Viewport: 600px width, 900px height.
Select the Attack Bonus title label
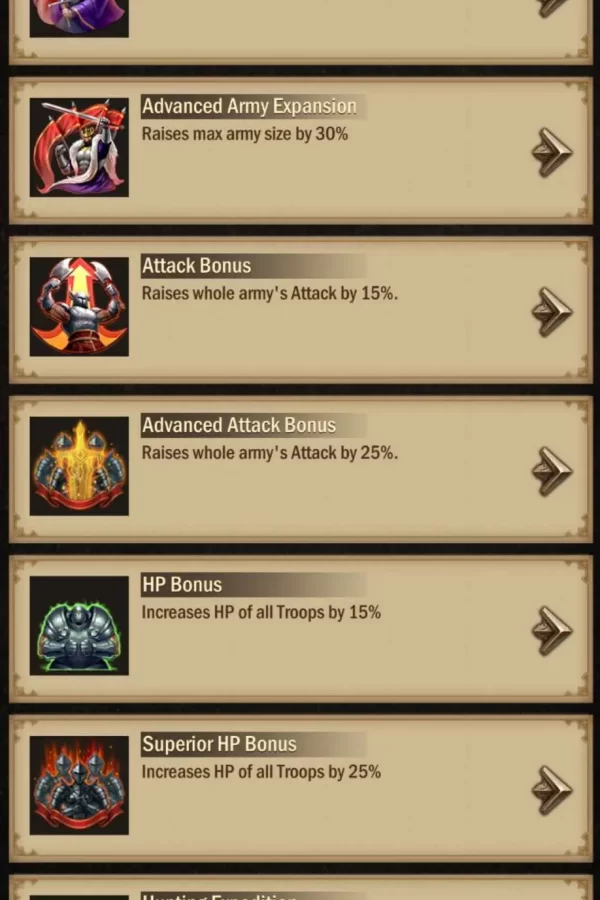[x=196, y=266]
